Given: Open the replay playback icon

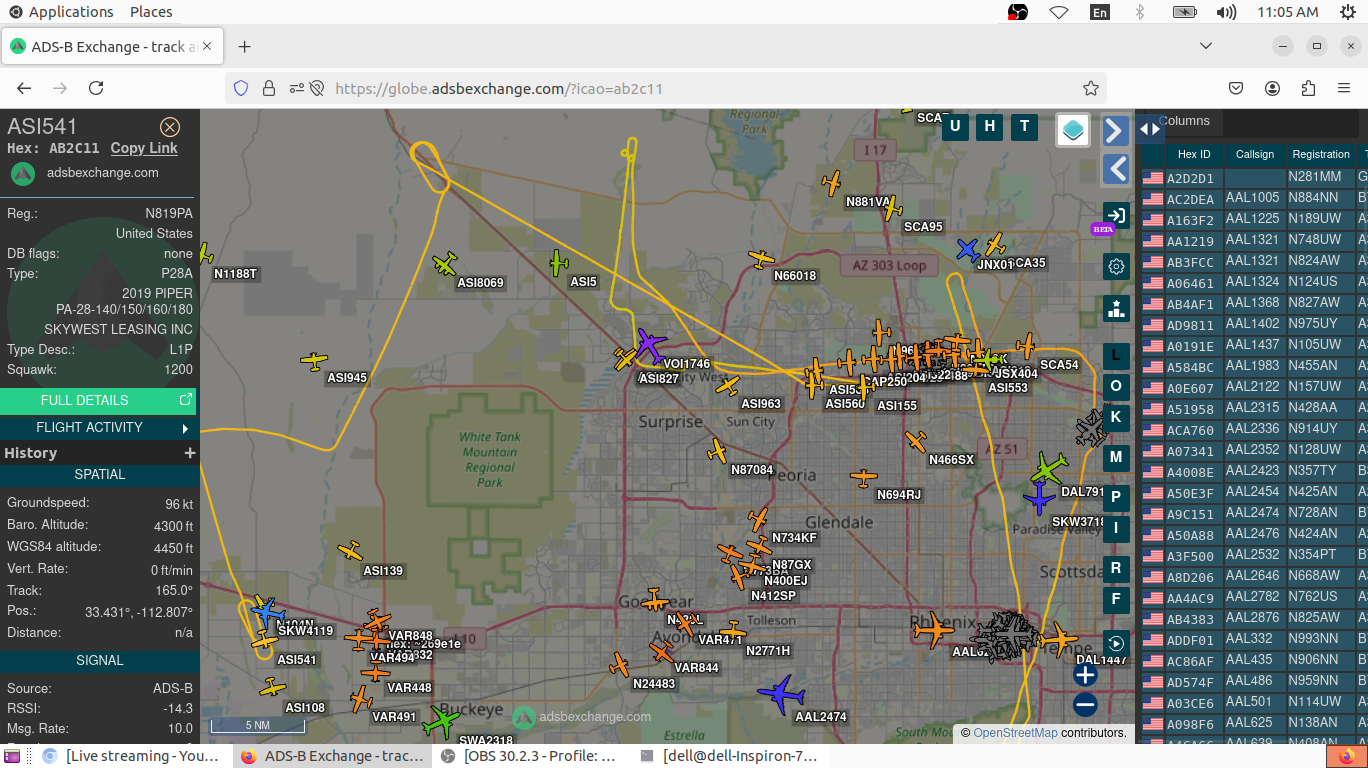Looking at the screenshot, I should (1116, 644).
